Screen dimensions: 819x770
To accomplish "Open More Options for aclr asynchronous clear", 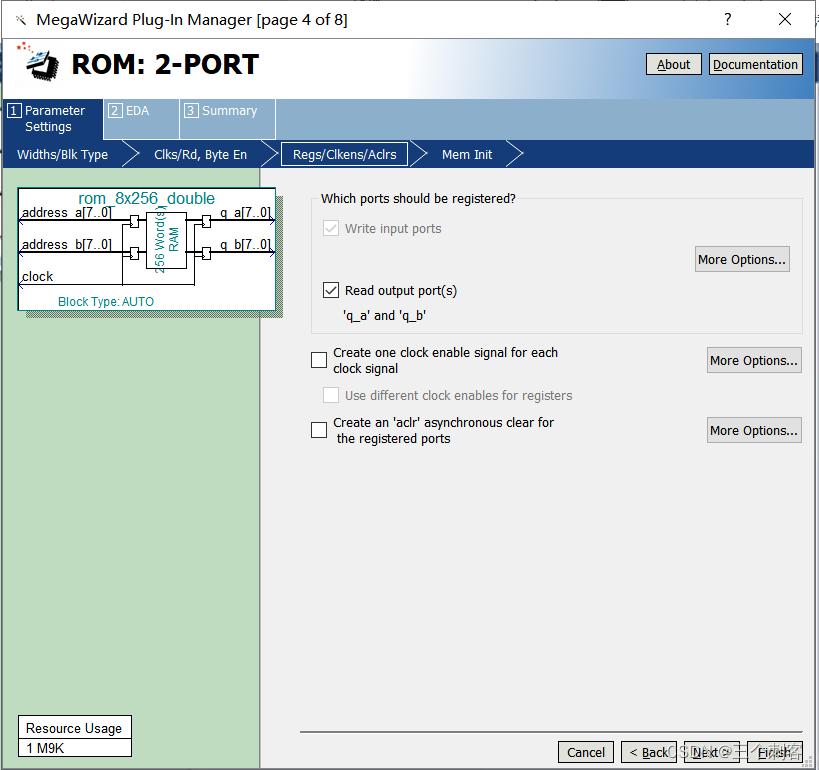I will coord(754,430).
